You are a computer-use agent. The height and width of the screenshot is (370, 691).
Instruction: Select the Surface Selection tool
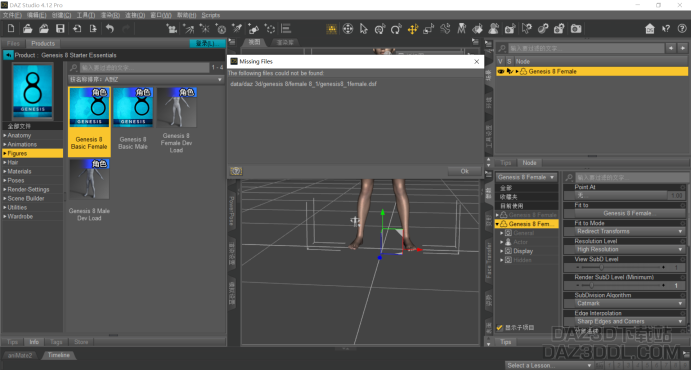click(x=478, y=29)
